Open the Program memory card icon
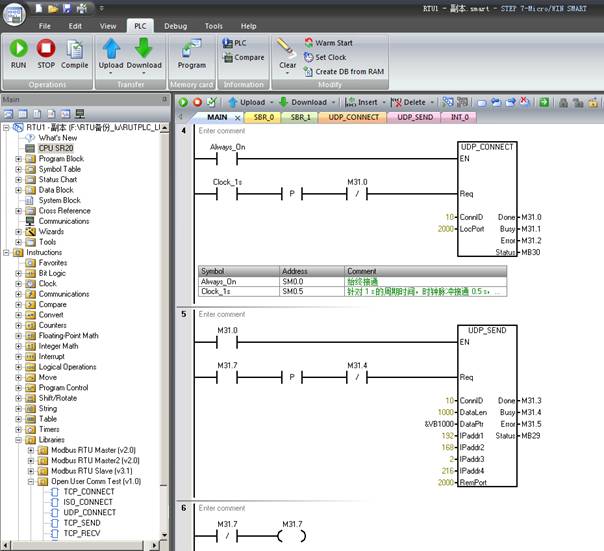The height and width of the screenshot is (551, 604). coord(191,49)
